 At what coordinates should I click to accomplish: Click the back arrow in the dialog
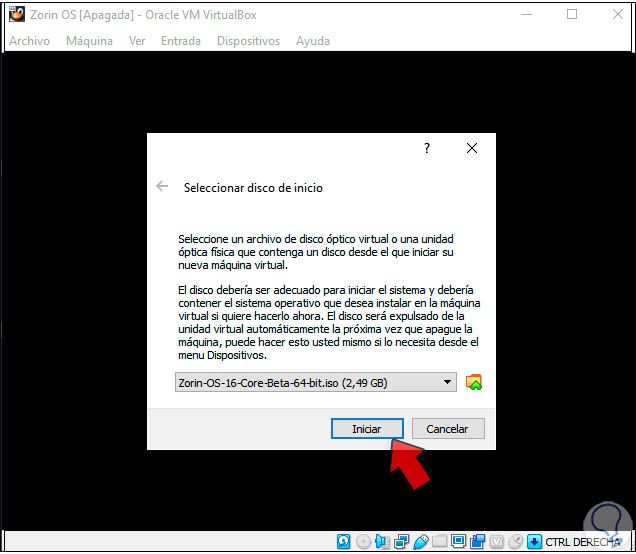point(162,186)
